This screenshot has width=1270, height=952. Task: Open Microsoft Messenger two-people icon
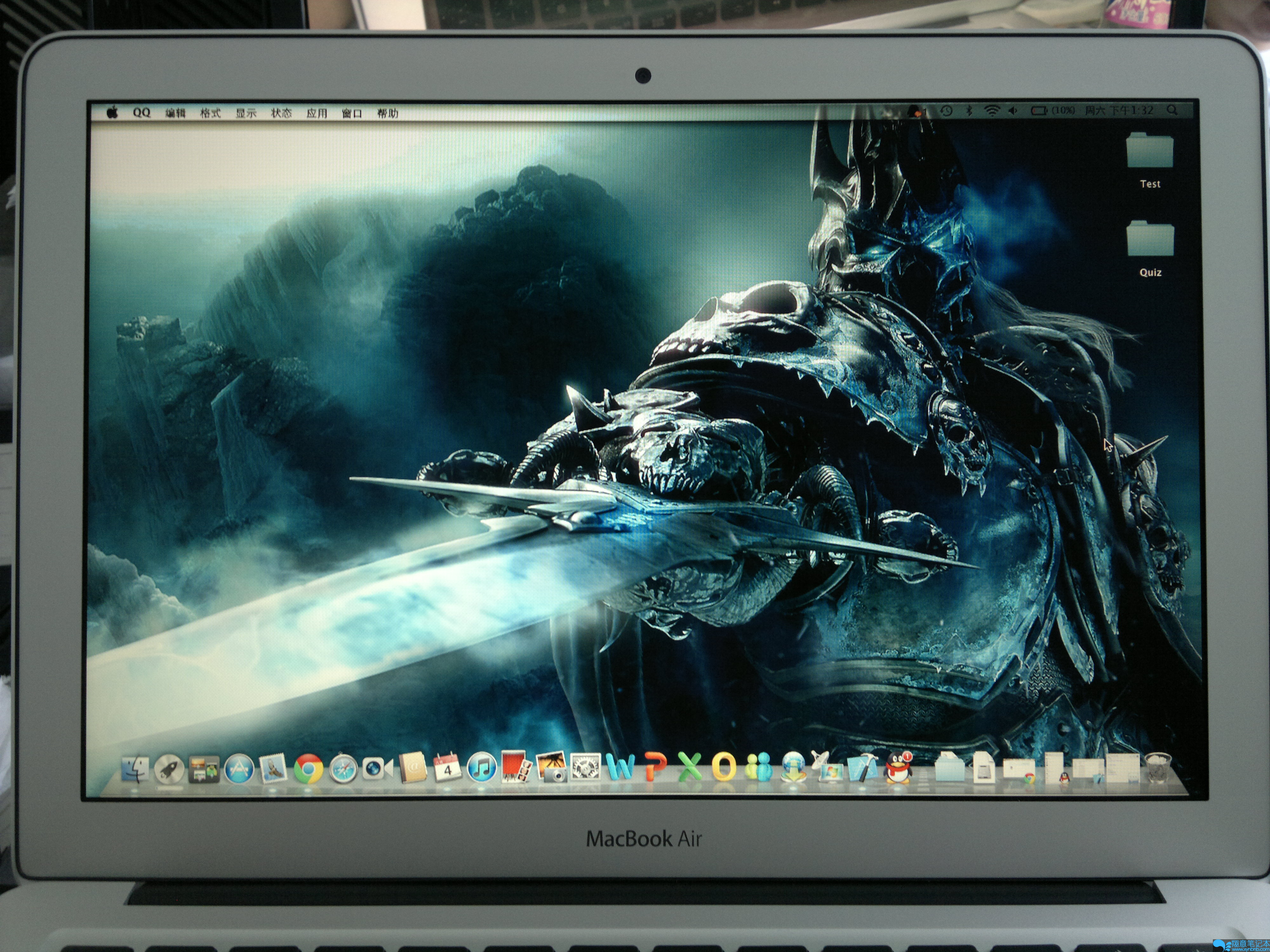point(759,767)
